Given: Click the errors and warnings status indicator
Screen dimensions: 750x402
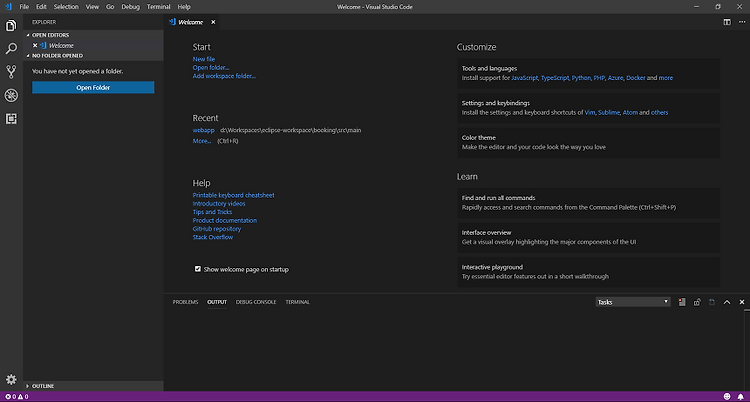Looking at the screenshot, I should (17, 397).
